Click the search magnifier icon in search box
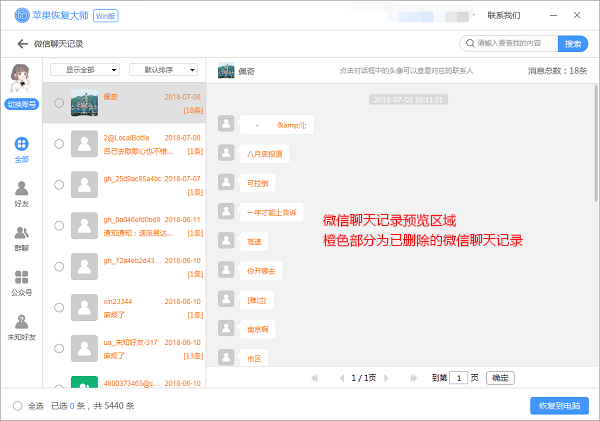Screen dimensions: 600x421 point(470,43)
